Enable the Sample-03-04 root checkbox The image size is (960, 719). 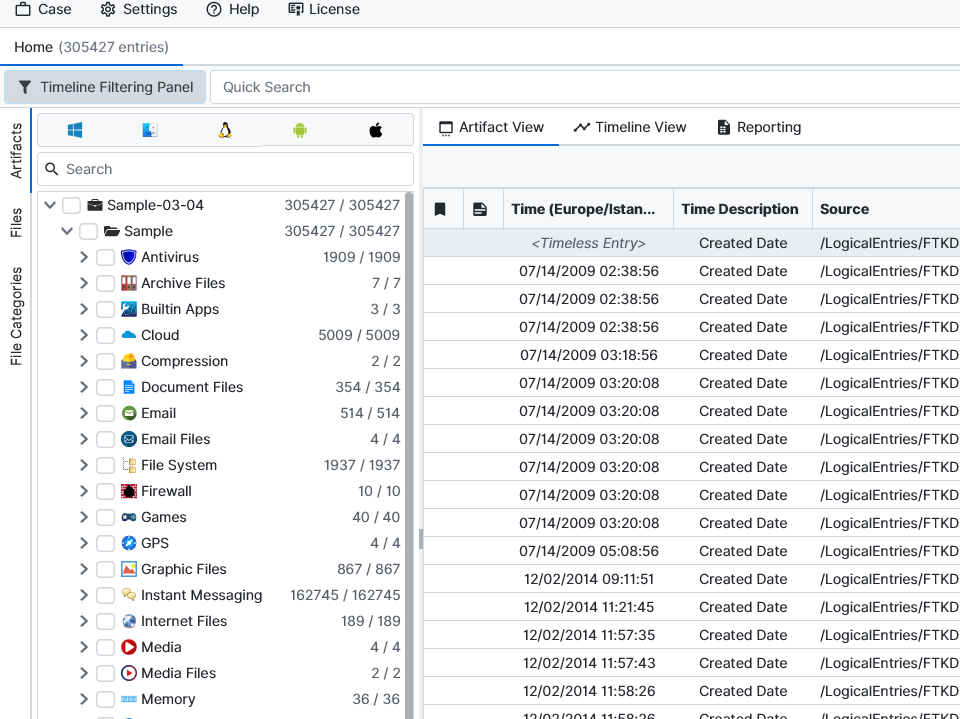point(71,205)
